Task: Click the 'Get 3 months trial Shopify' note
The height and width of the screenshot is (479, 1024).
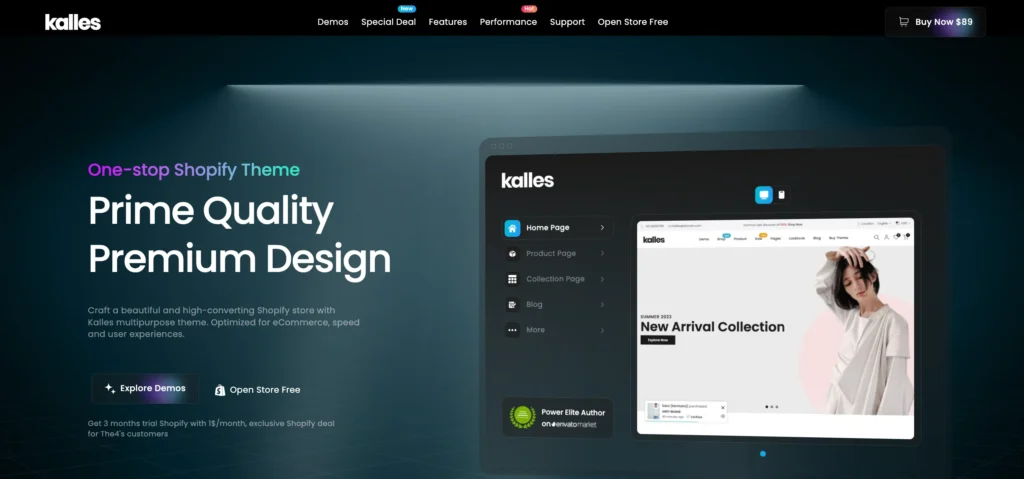Action: coord(211,428)
